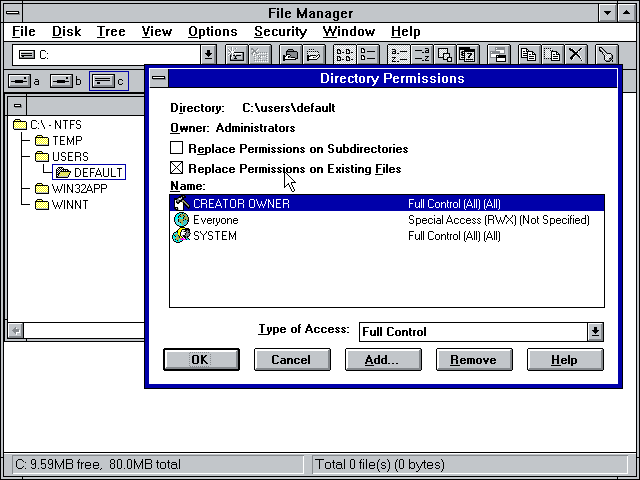The image size is (640, 480).
Task: Open the File Manager window control menu
Action: (13, 13)
